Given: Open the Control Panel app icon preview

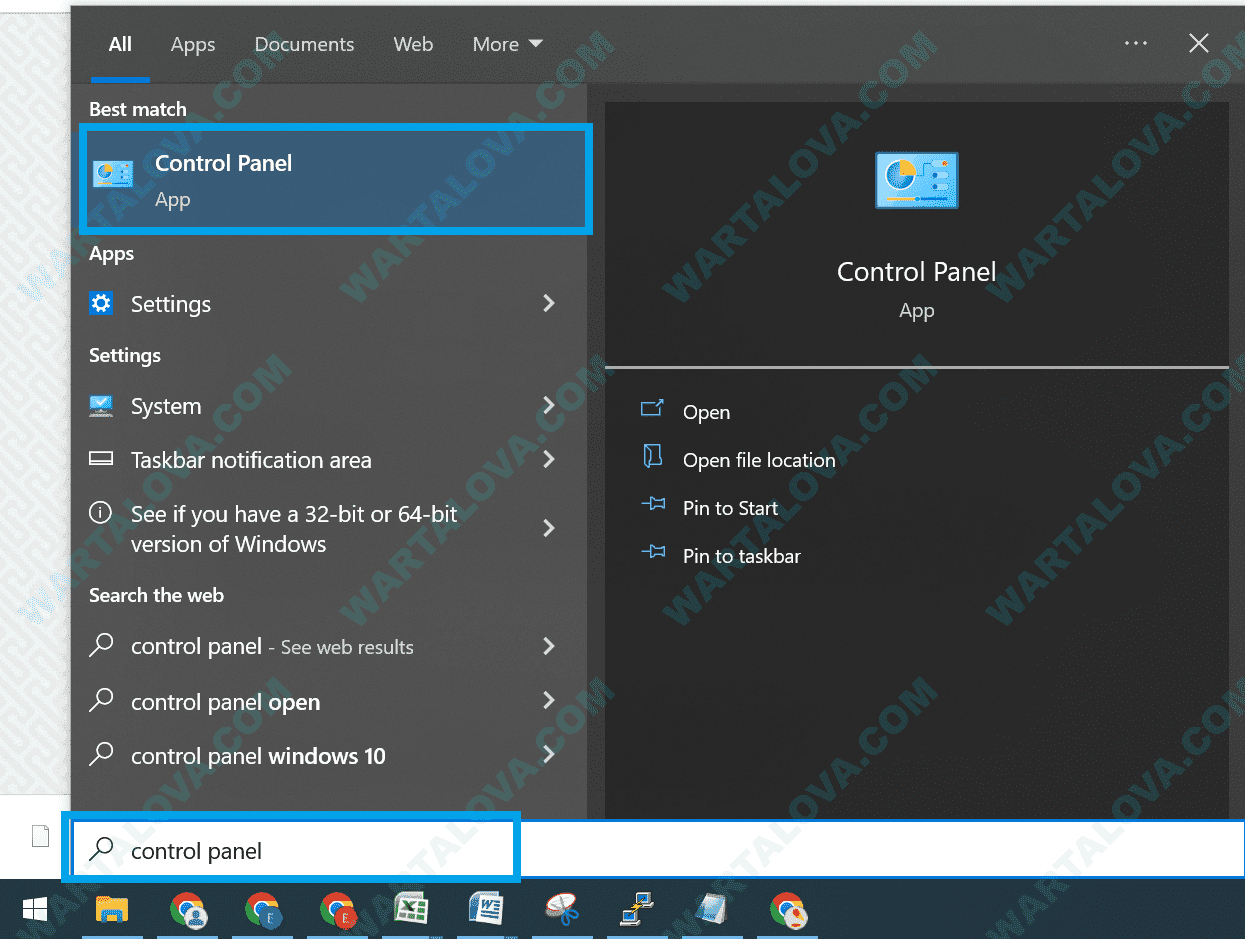Looking at the screenshot, I should (916, 180).
